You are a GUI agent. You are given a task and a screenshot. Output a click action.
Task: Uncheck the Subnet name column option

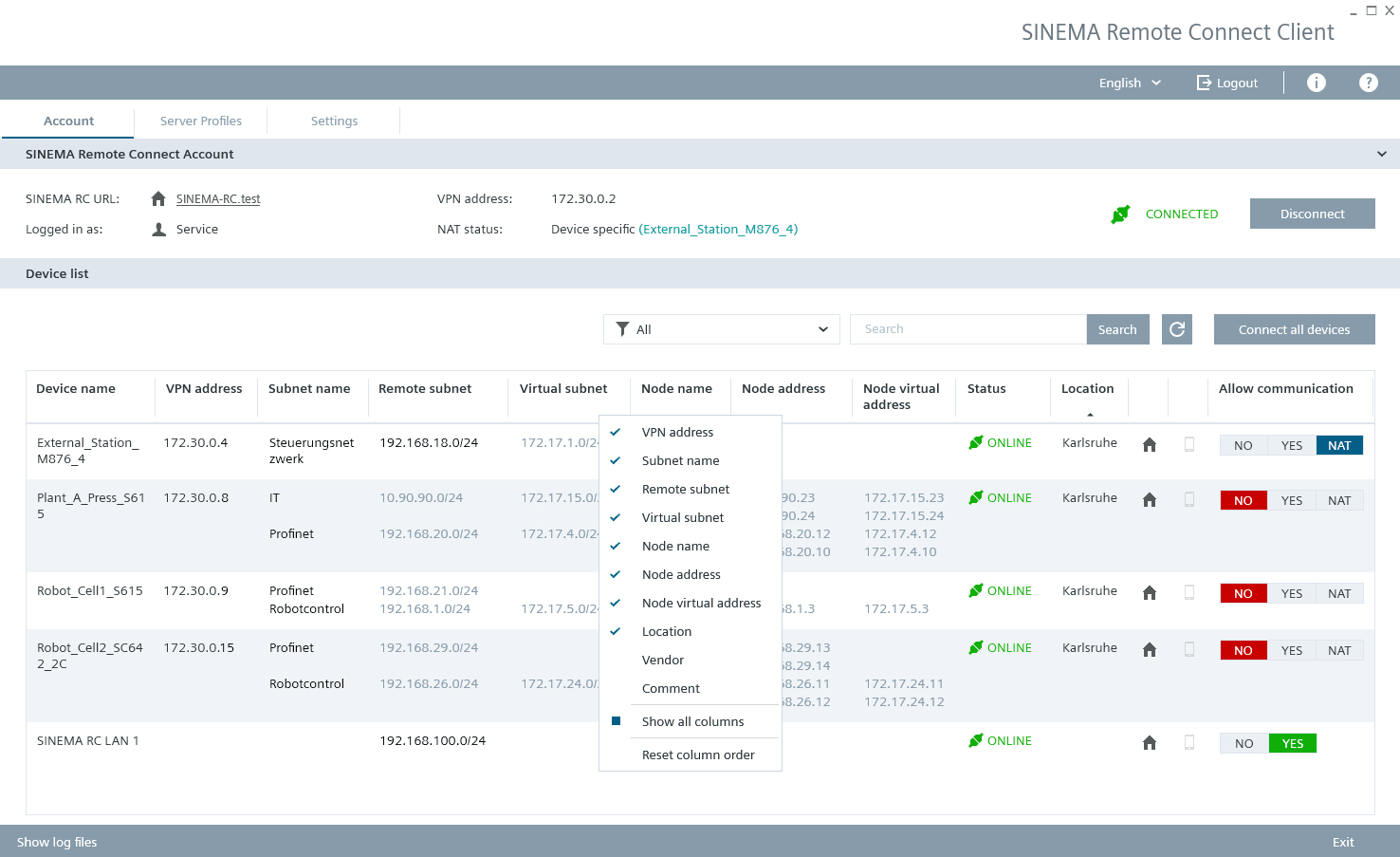pos(680,460)
